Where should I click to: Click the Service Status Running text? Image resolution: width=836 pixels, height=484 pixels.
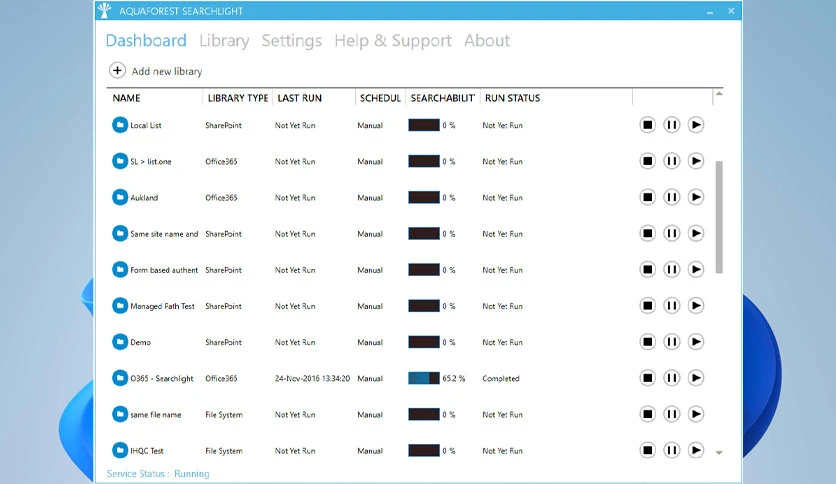point(158,473)
